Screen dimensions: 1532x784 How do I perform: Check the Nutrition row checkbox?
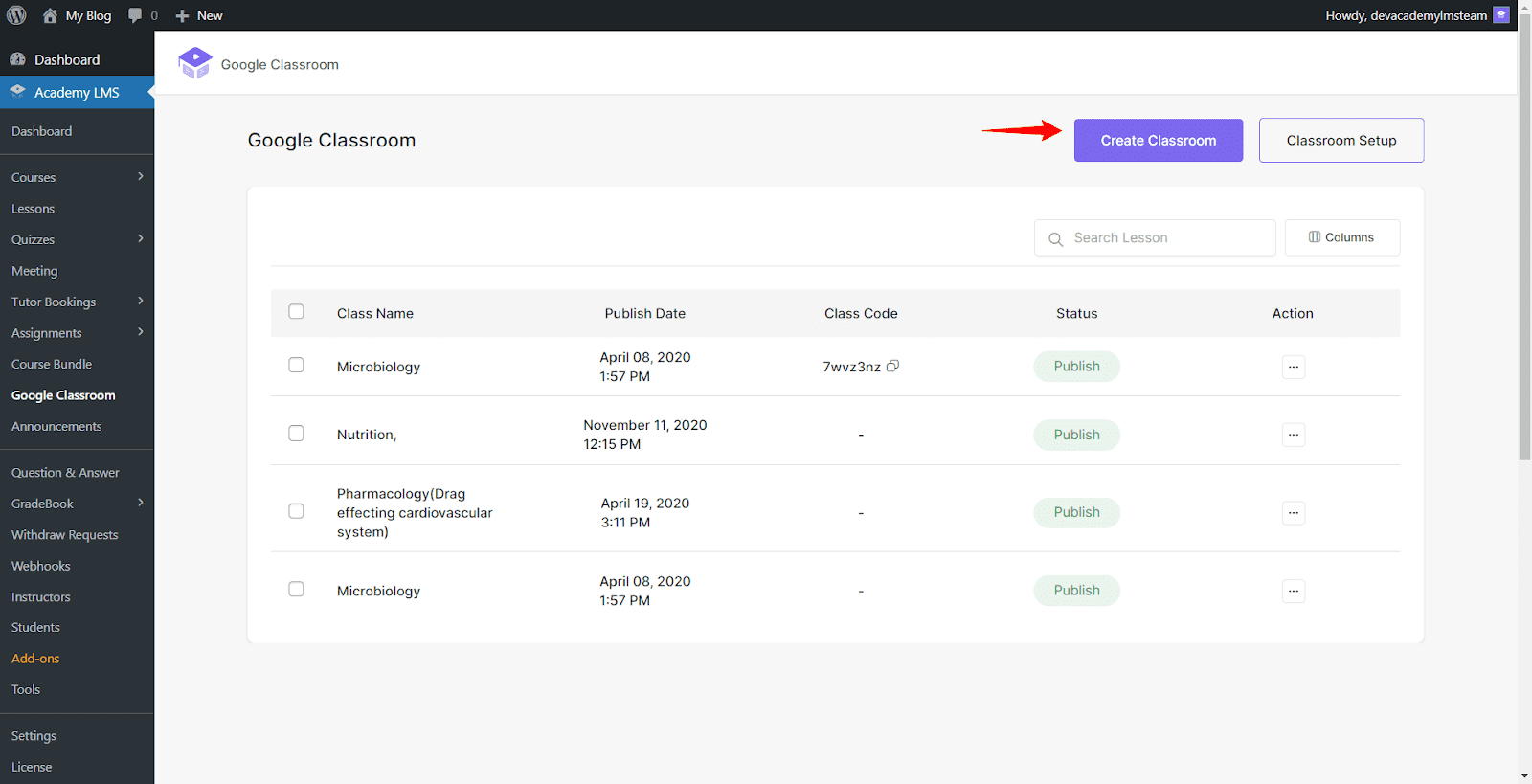297,434
